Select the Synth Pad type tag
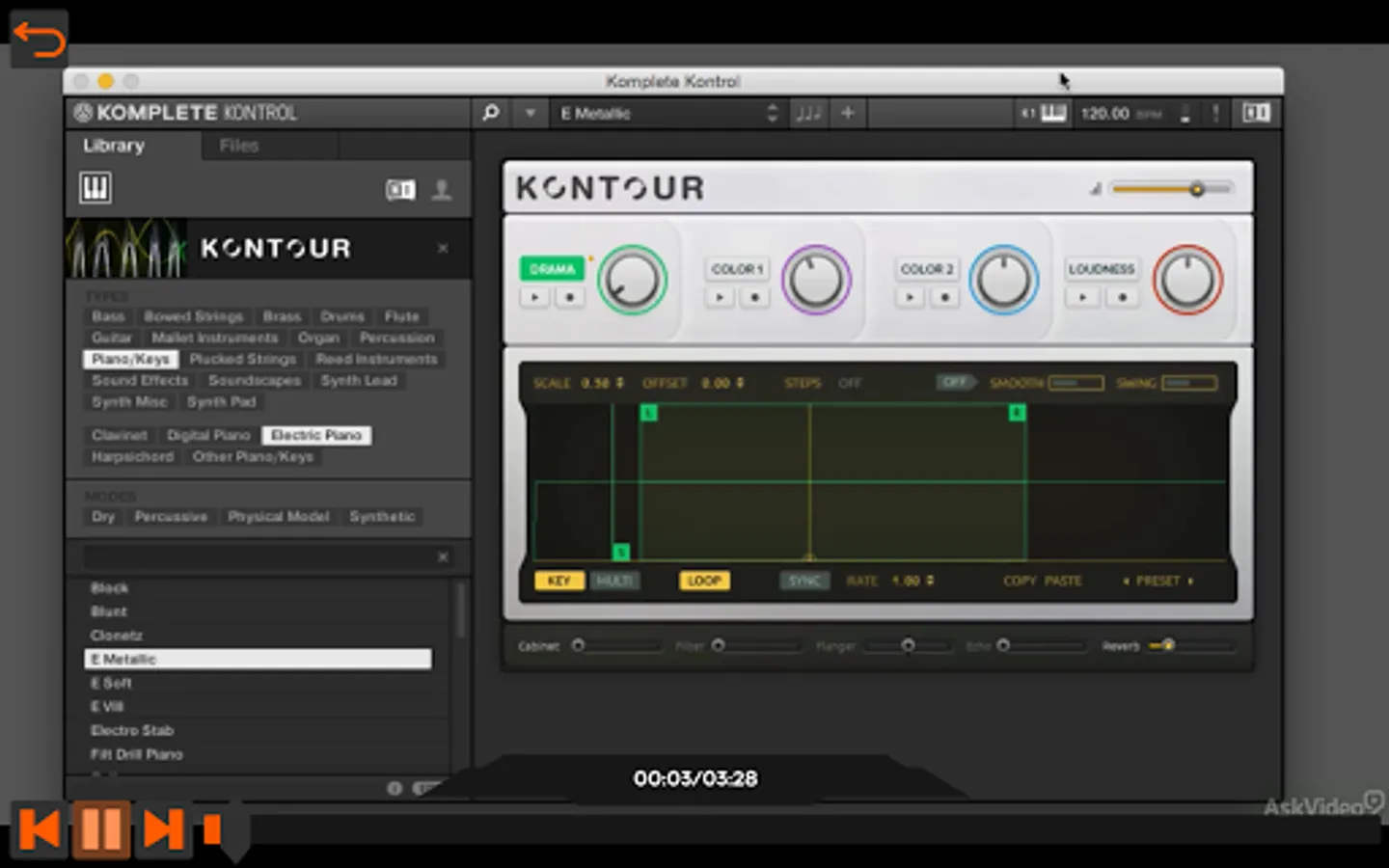This screenshot has height=868, width=1389. tap(221, 401)
